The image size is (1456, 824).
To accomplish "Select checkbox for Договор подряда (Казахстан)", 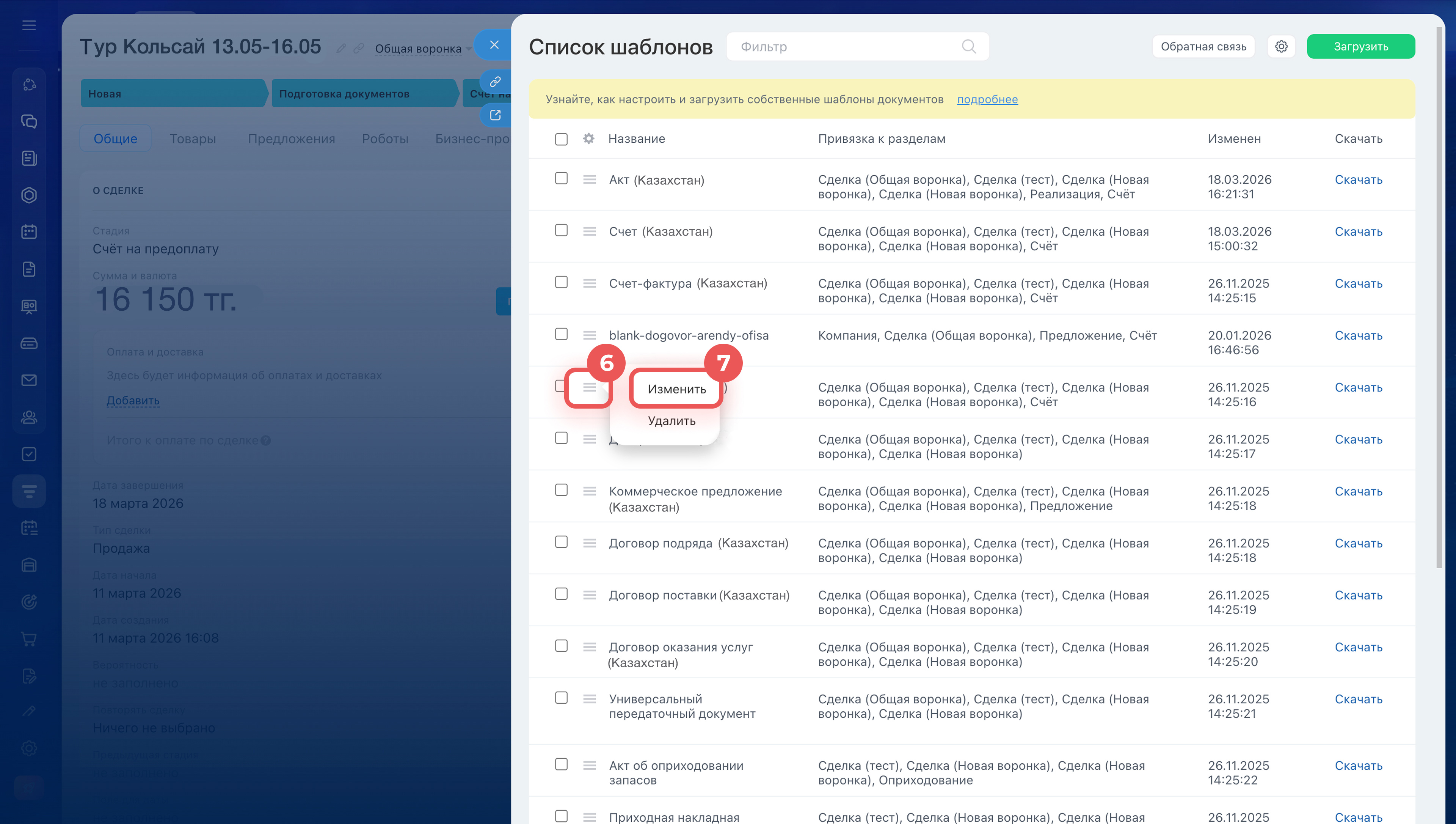I will [x=561, y=542].
